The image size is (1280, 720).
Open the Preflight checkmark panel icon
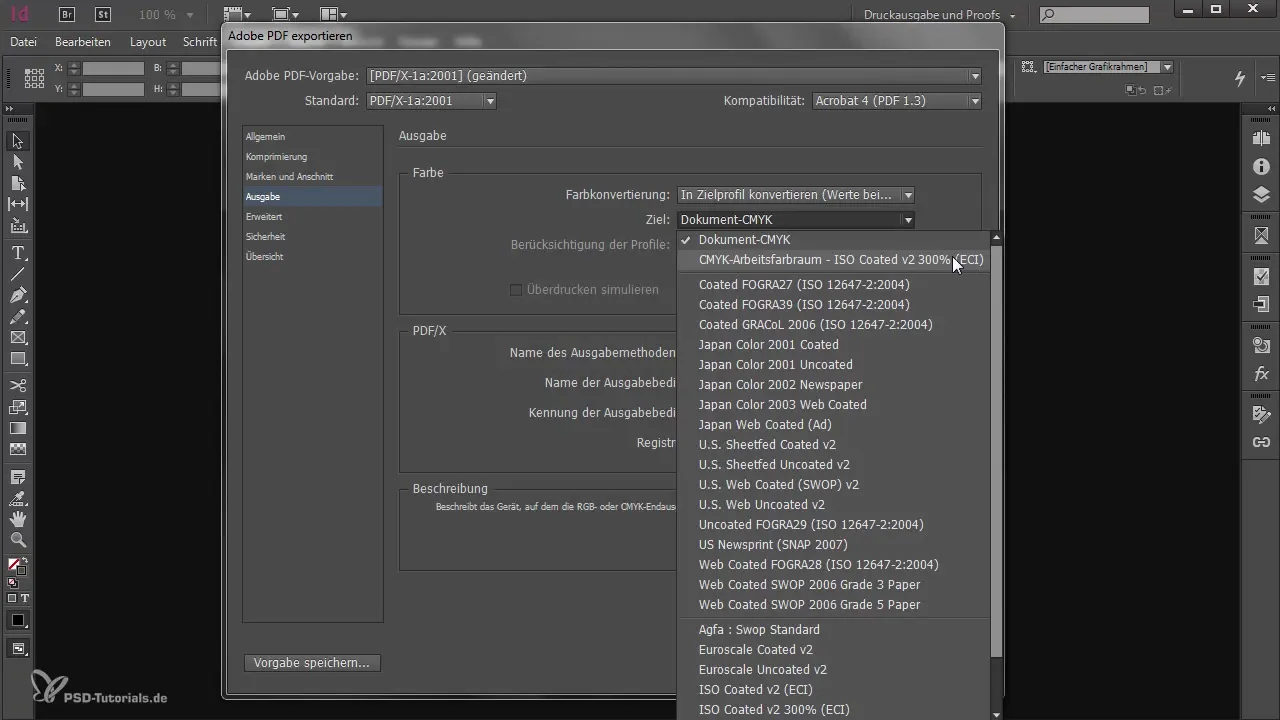coord(1261,277)
